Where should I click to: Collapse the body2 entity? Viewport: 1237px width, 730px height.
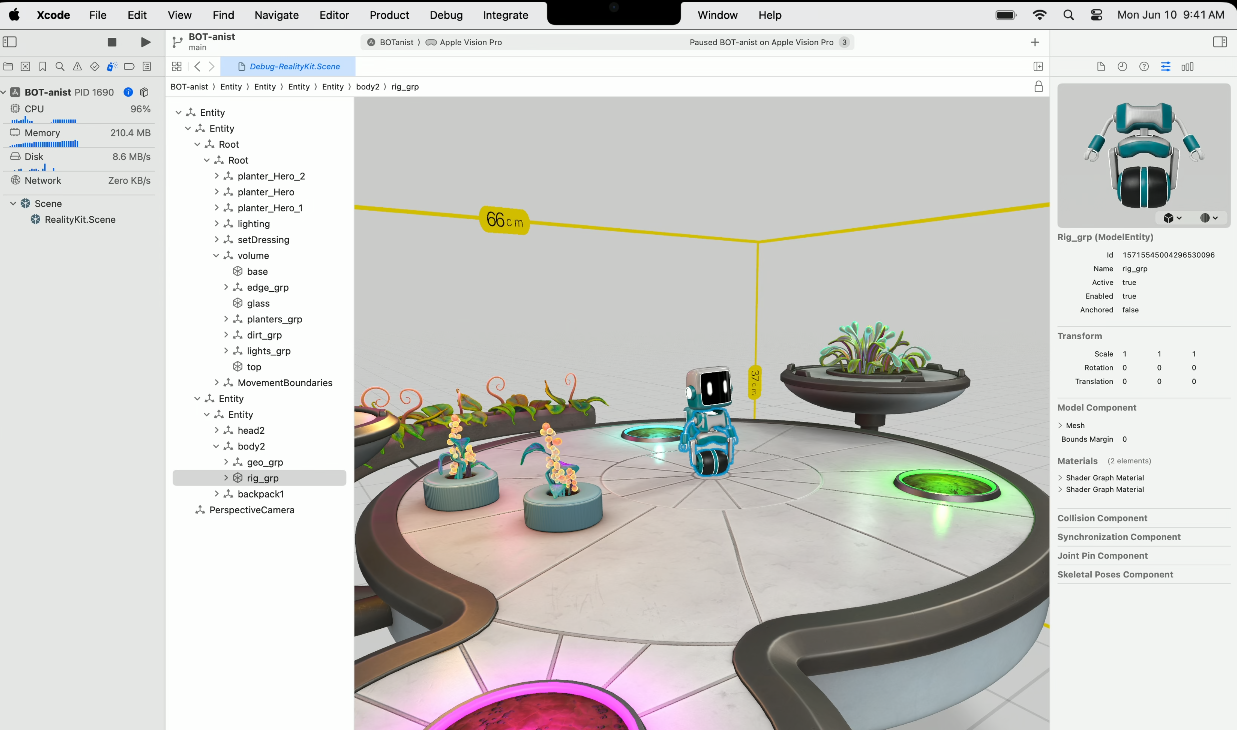[x=216, y=447]
